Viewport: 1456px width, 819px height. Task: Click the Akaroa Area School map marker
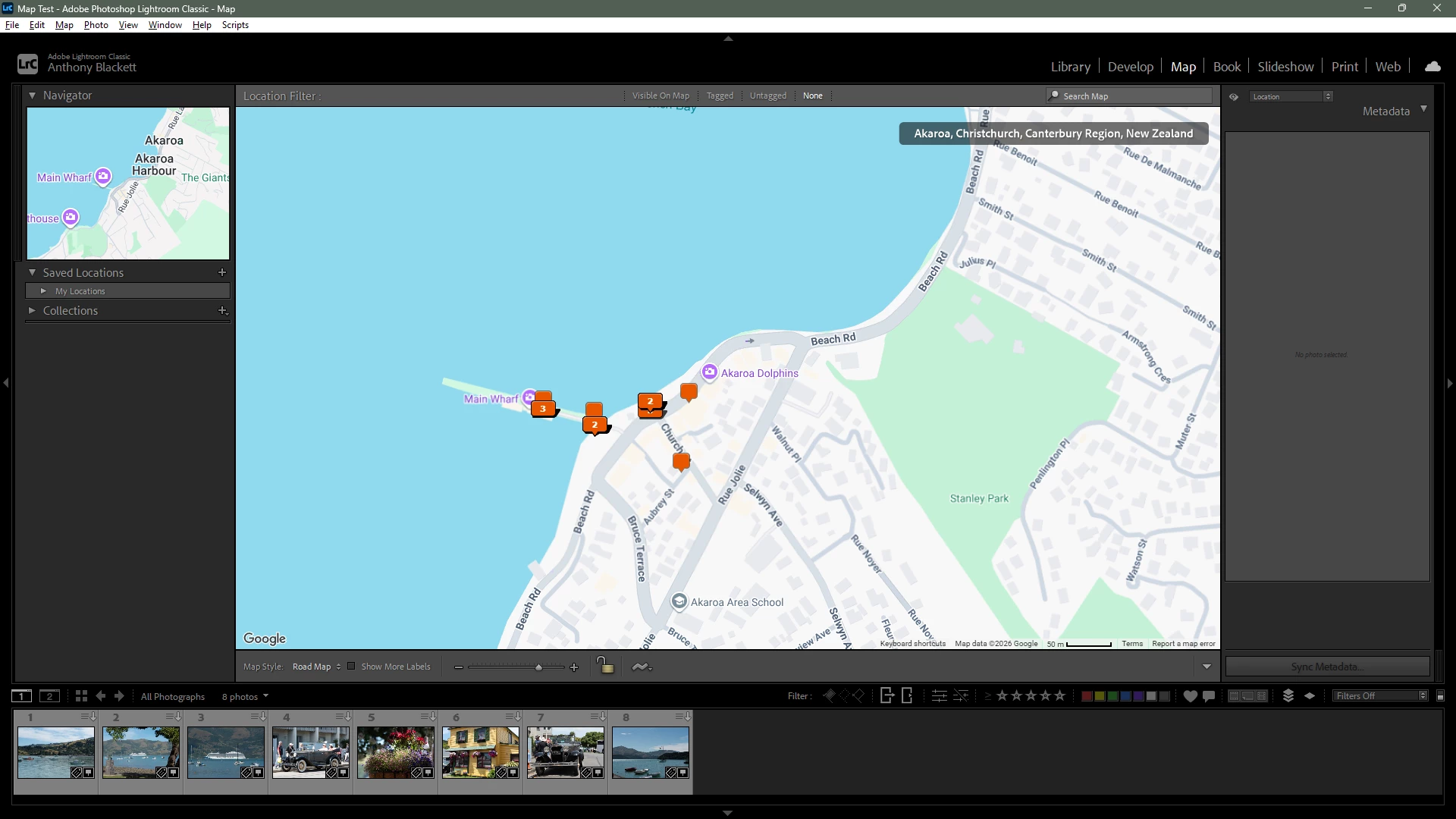tap(679, 601)
